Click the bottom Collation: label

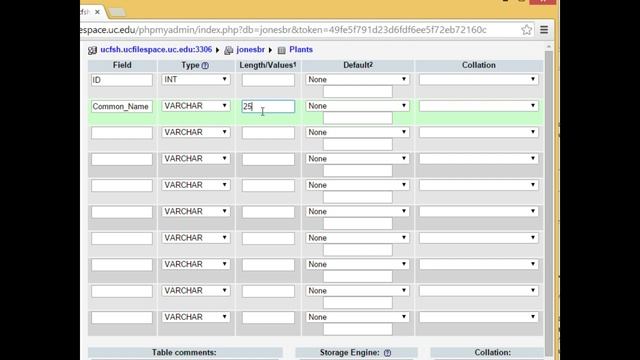point(492,353)
